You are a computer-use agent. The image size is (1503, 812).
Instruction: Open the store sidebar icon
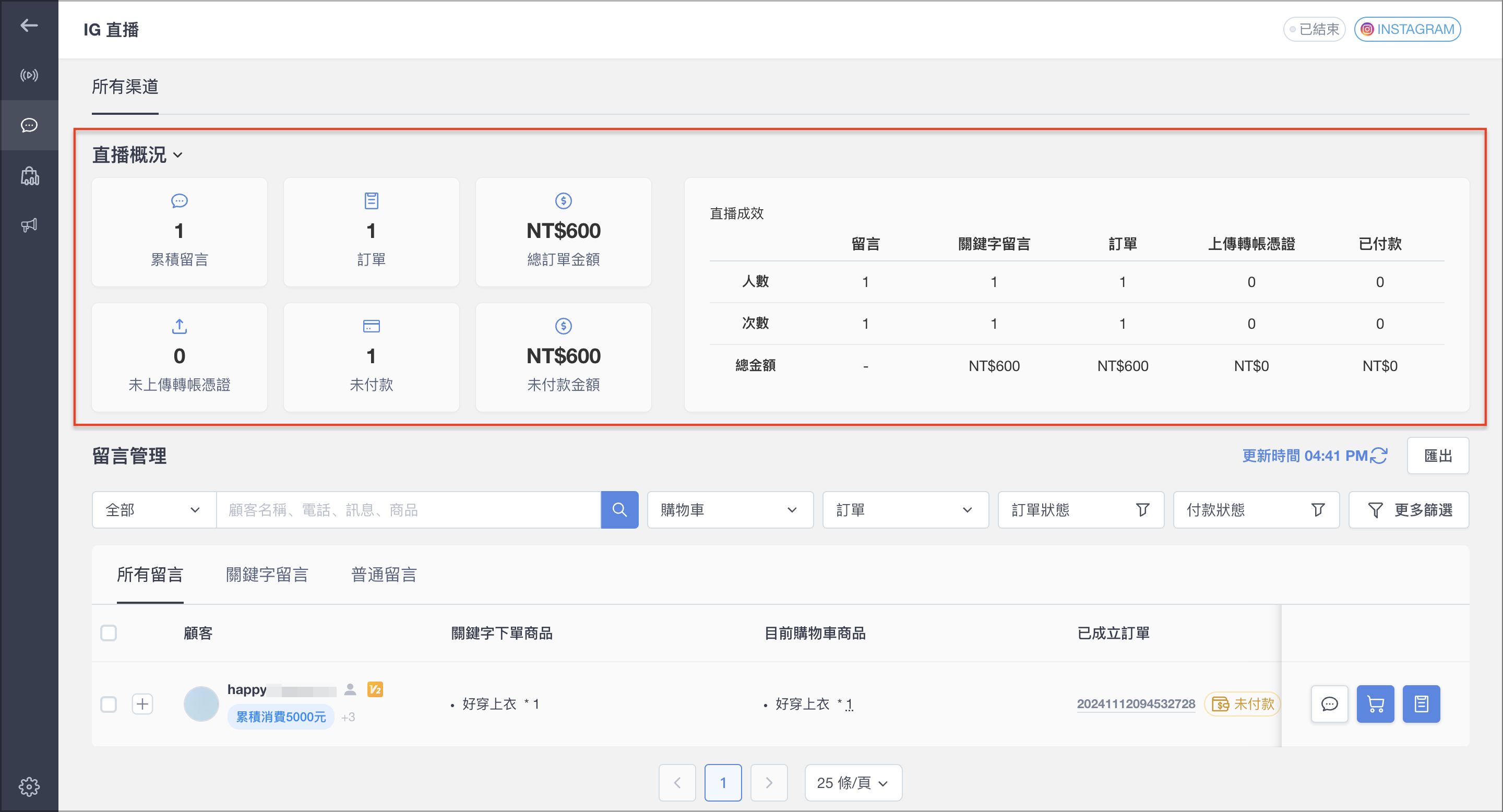[x=29, y=175]
